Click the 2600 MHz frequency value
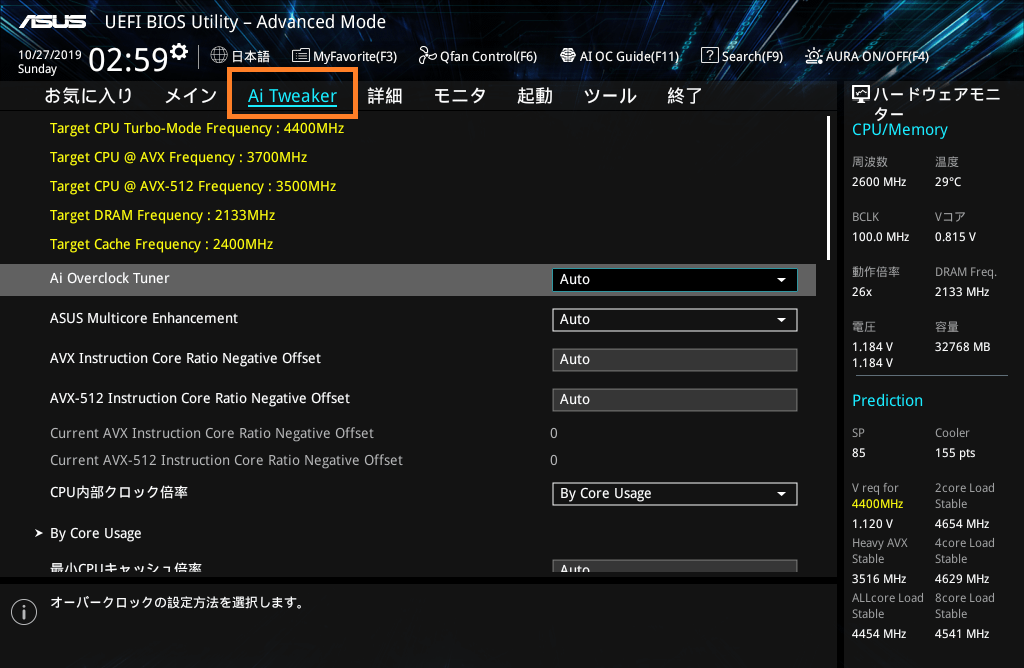The width and height of the screenshot is (1024, 668). (878, 182)
